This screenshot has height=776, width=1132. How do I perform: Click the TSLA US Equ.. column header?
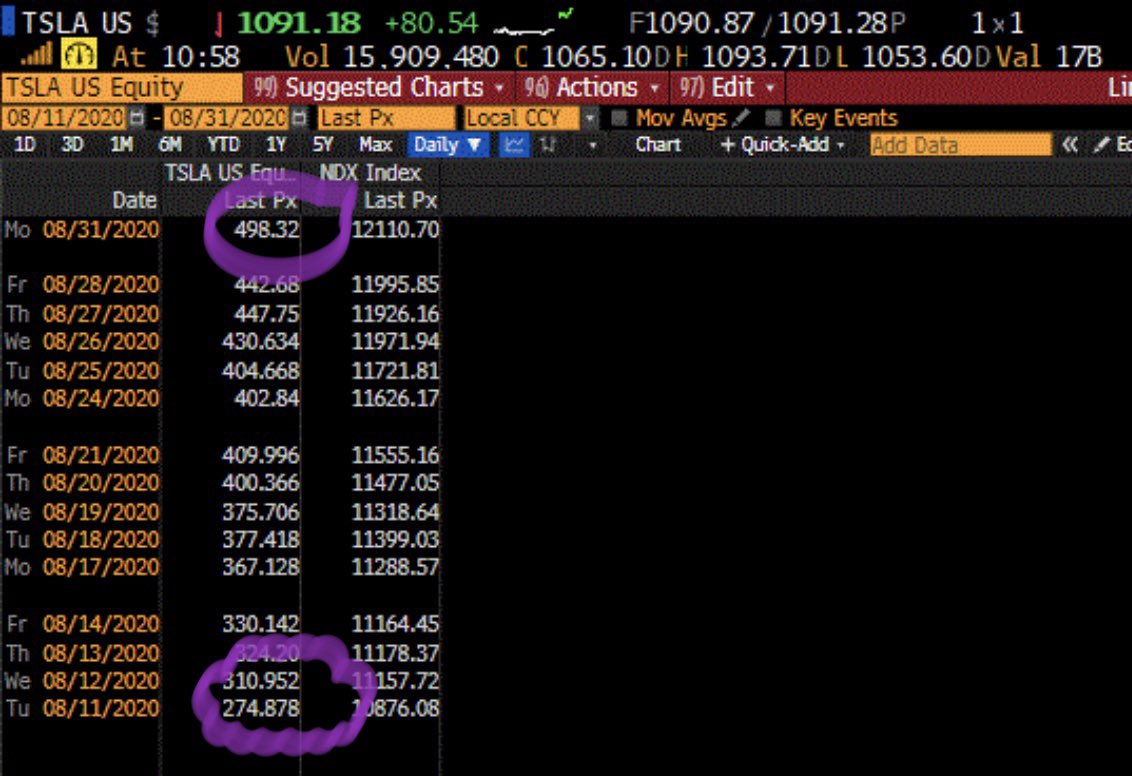point(231,173)
